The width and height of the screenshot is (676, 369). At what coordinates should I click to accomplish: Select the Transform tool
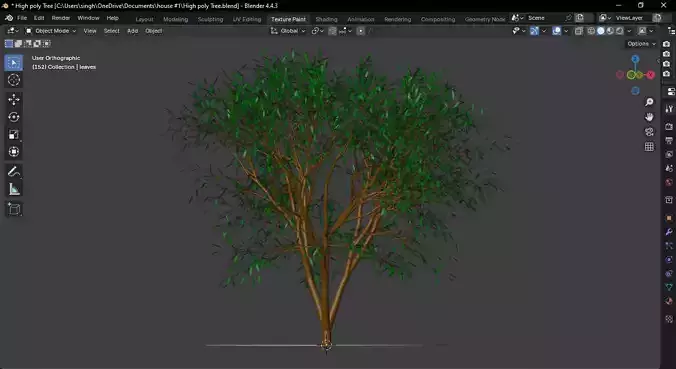point(14,152)
